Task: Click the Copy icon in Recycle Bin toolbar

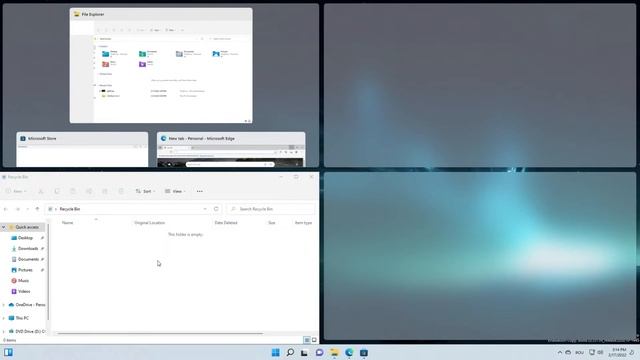Action: point(57,191)
